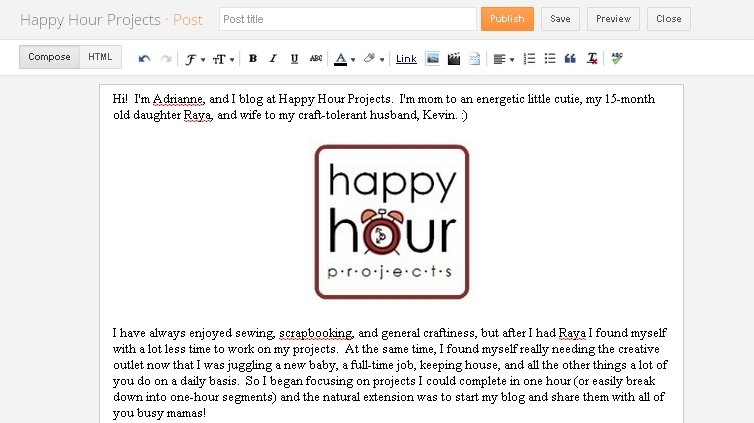Toggle Bold formatting

252,59
